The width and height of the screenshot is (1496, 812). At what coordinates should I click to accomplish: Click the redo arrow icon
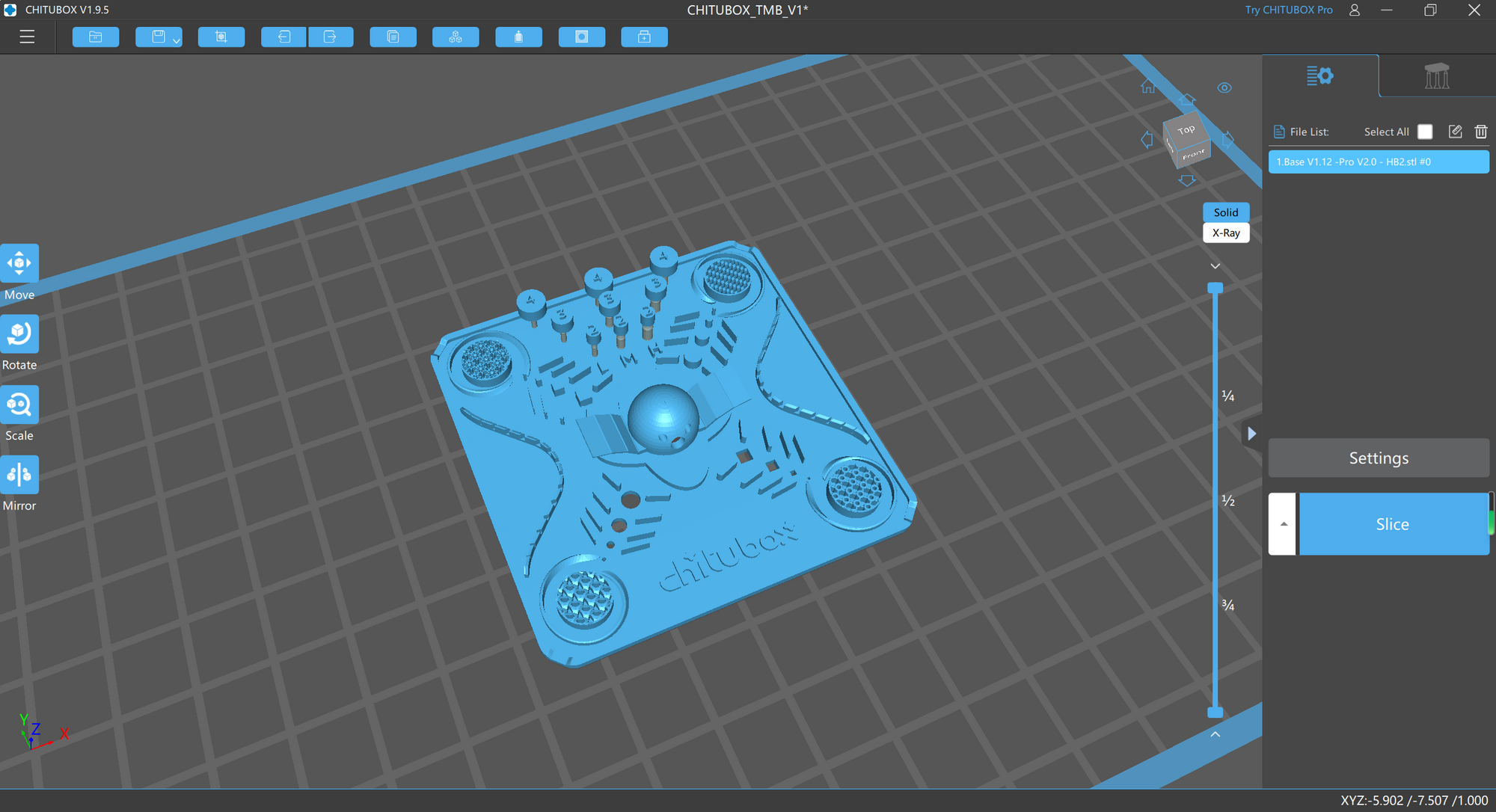330,37
